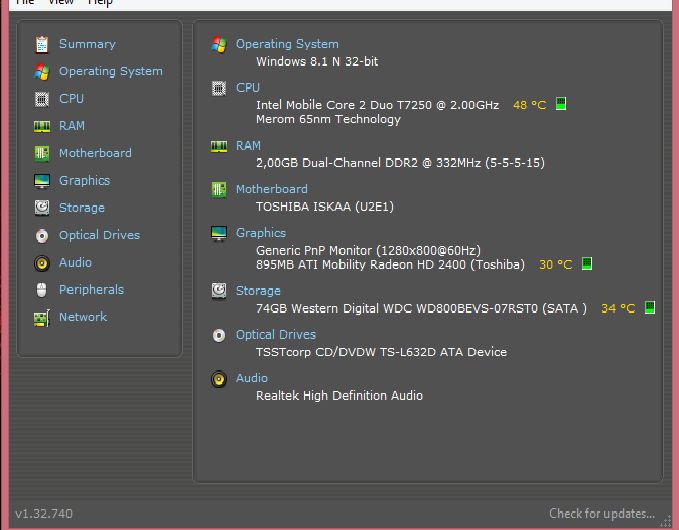The width and height of the screenshot is (679, 530).
Task: Click Motherboard icon in summary panel
Action: coord(219,190)
